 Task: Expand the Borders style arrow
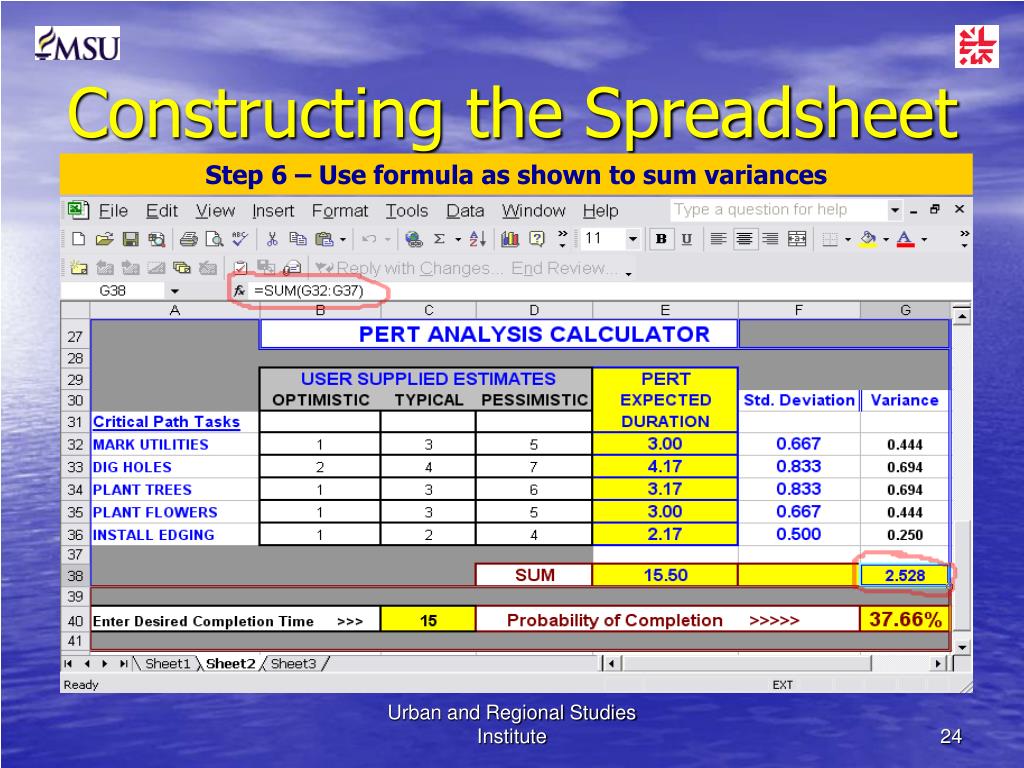tap(848, 240)
